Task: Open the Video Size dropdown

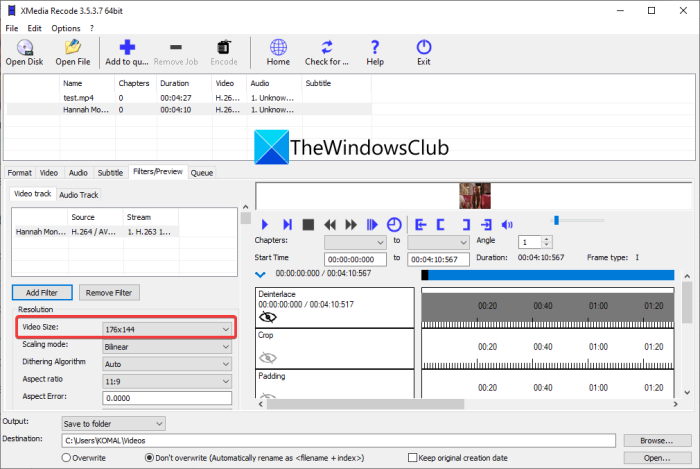Action: tap(167, 328)
